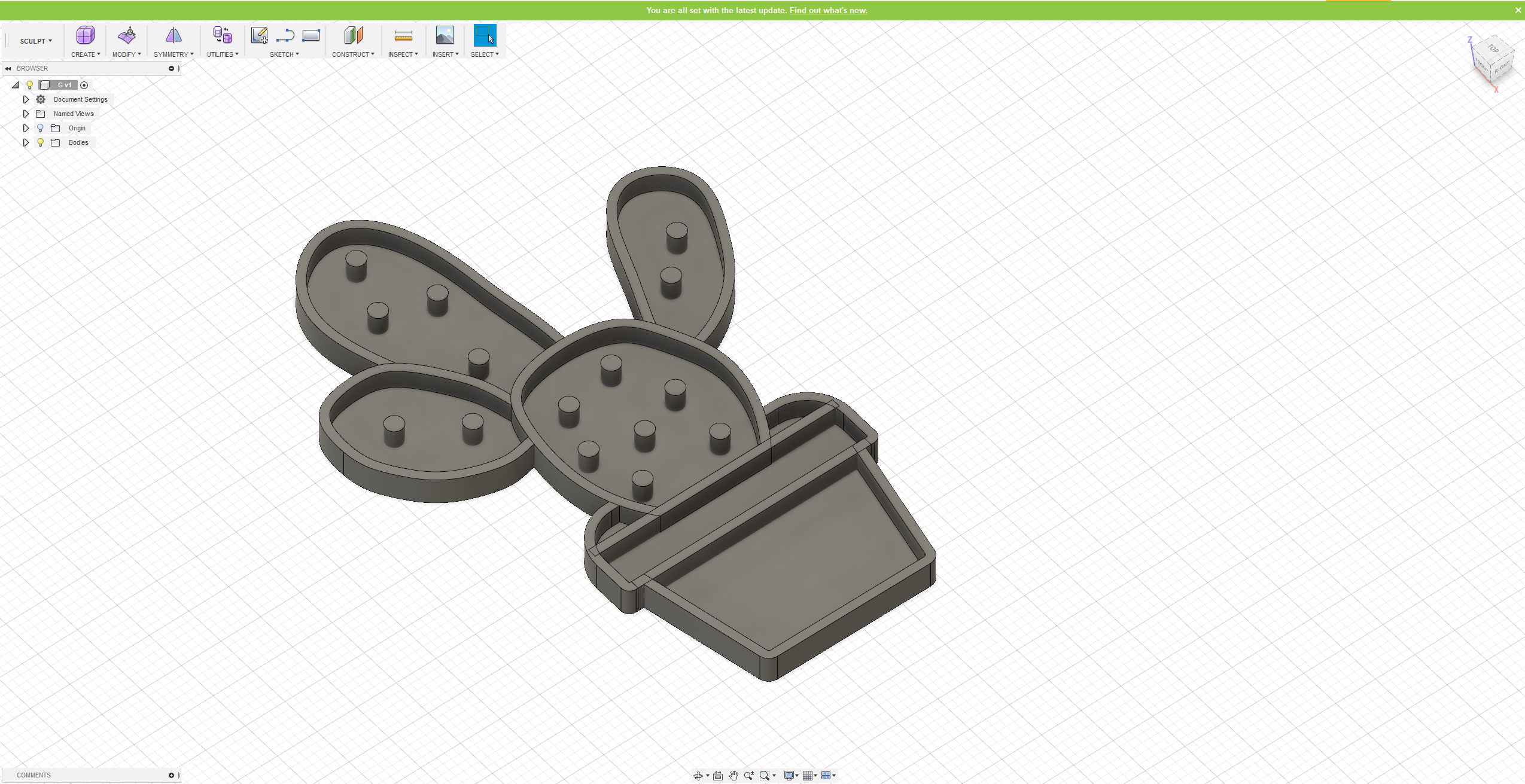Click the Symmetry mirror icon
Viewport: 1525px width, 784px height.
(x=173, y=35)
